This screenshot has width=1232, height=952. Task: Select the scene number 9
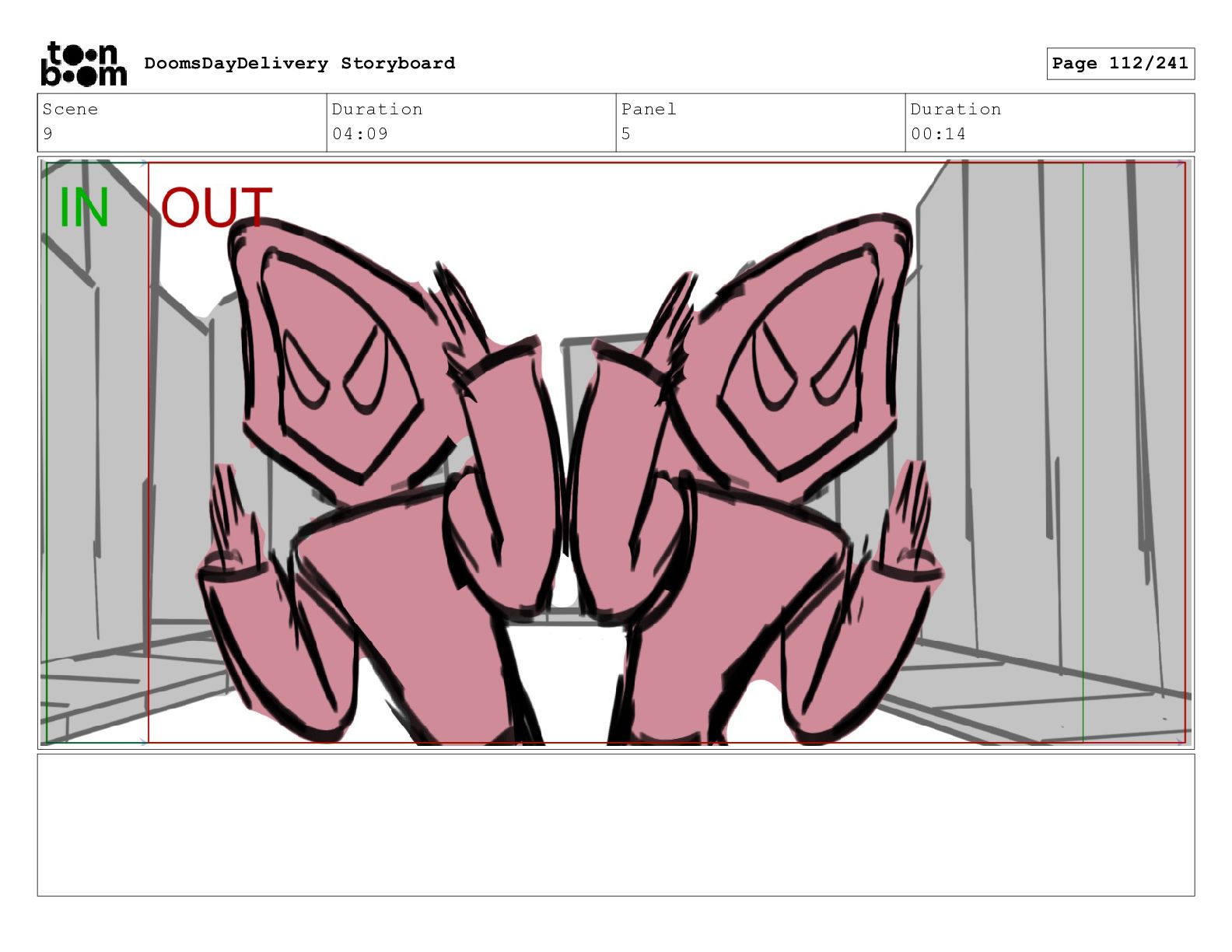(48, 134)
